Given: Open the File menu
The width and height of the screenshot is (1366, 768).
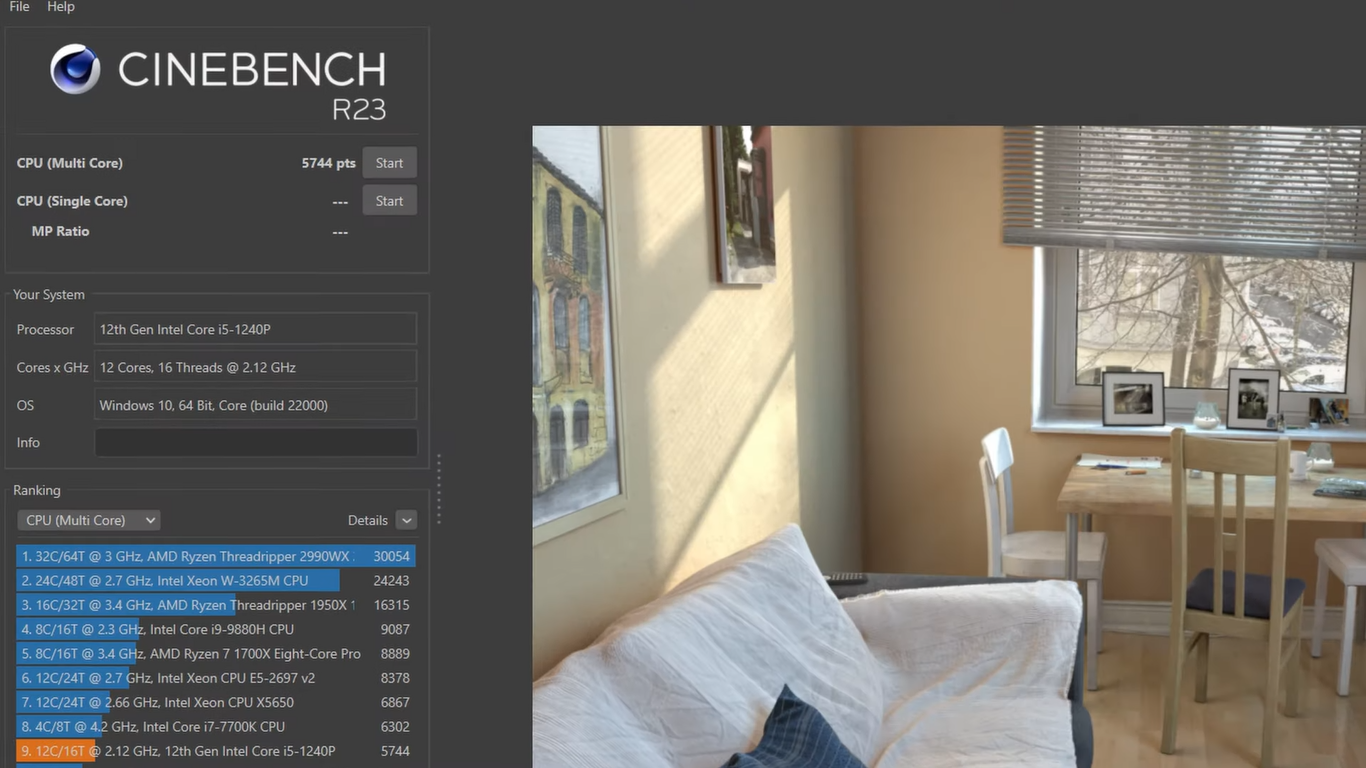Looking at the screenshot, I should point(19,7).
